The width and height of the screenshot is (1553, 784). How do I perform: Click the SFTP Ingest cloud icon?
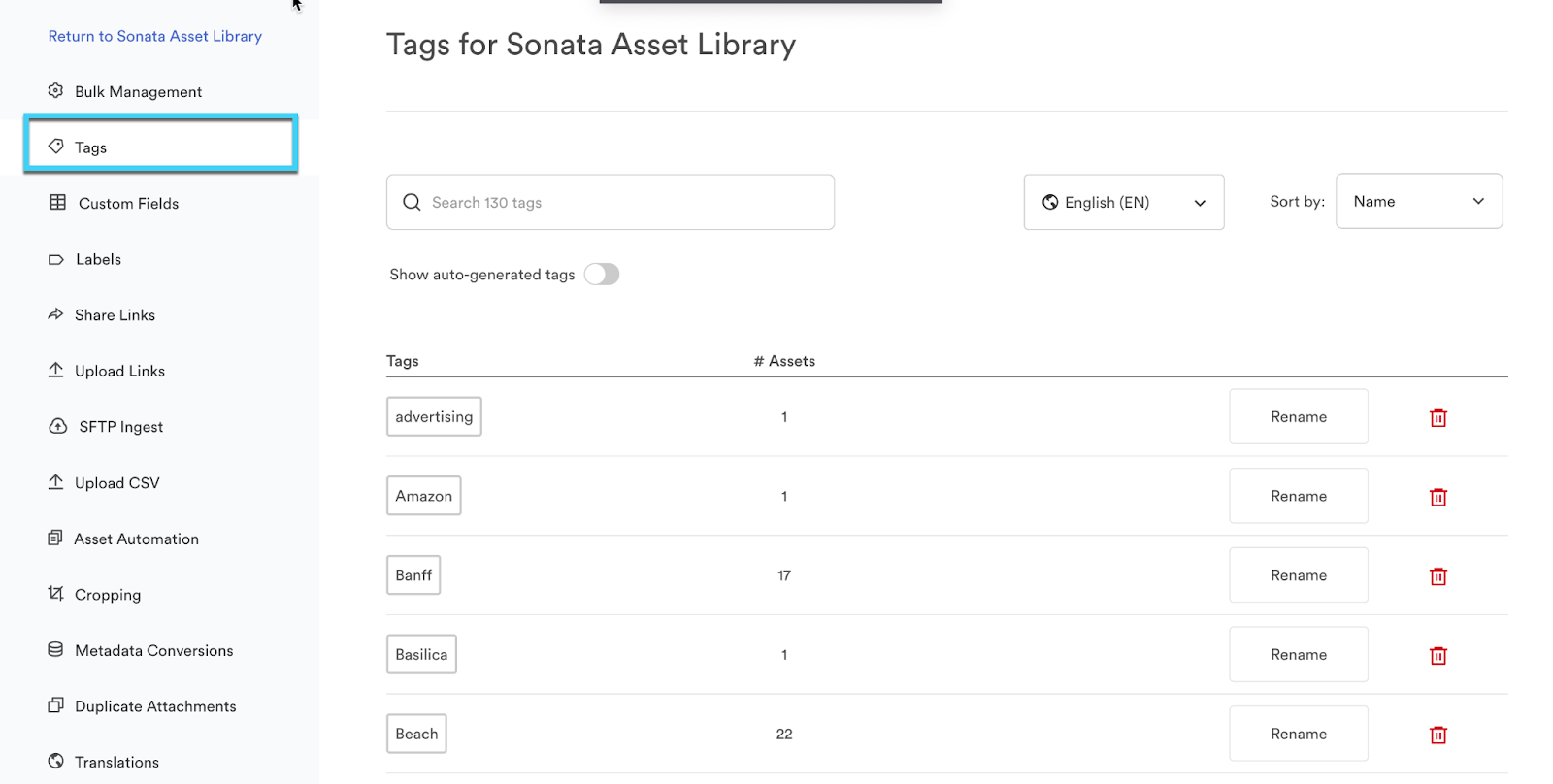click(x=58, y=427)
